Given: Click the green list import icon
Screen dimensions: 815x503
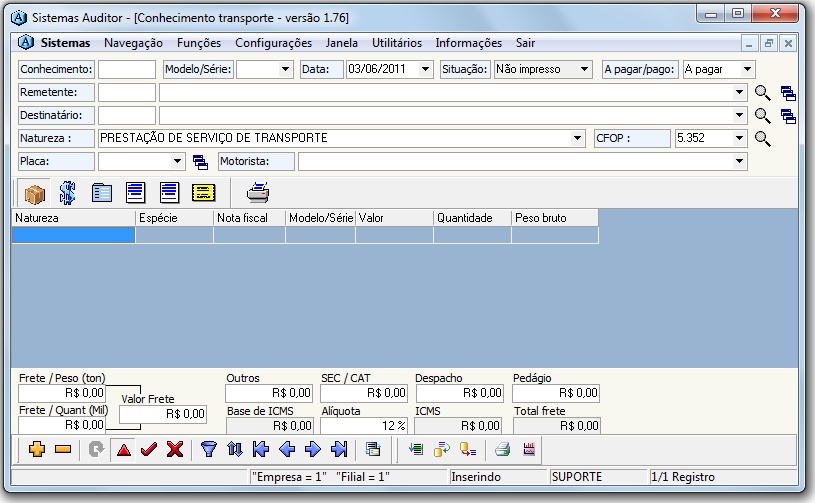Looking at the screenshot, I should click(x=416, y=449).
